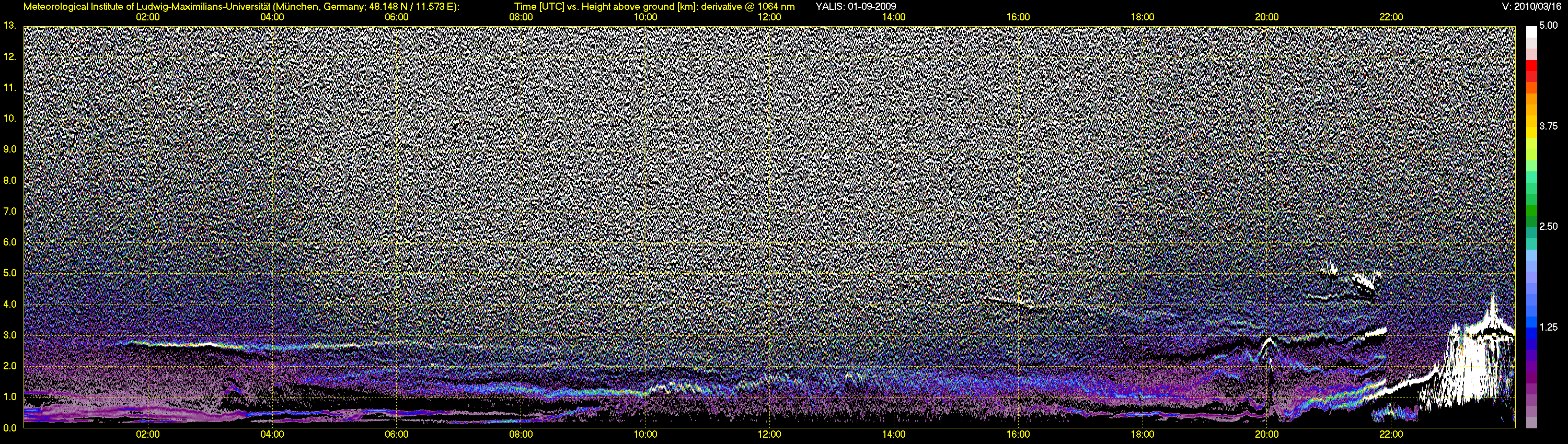Click the 08:00 label on the top time axis

[x=521, y=17]
